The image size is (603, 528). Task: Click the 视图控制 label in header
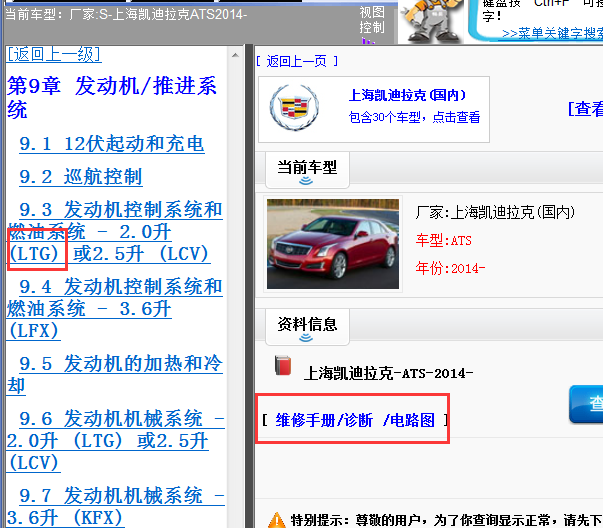click(372, 20)
